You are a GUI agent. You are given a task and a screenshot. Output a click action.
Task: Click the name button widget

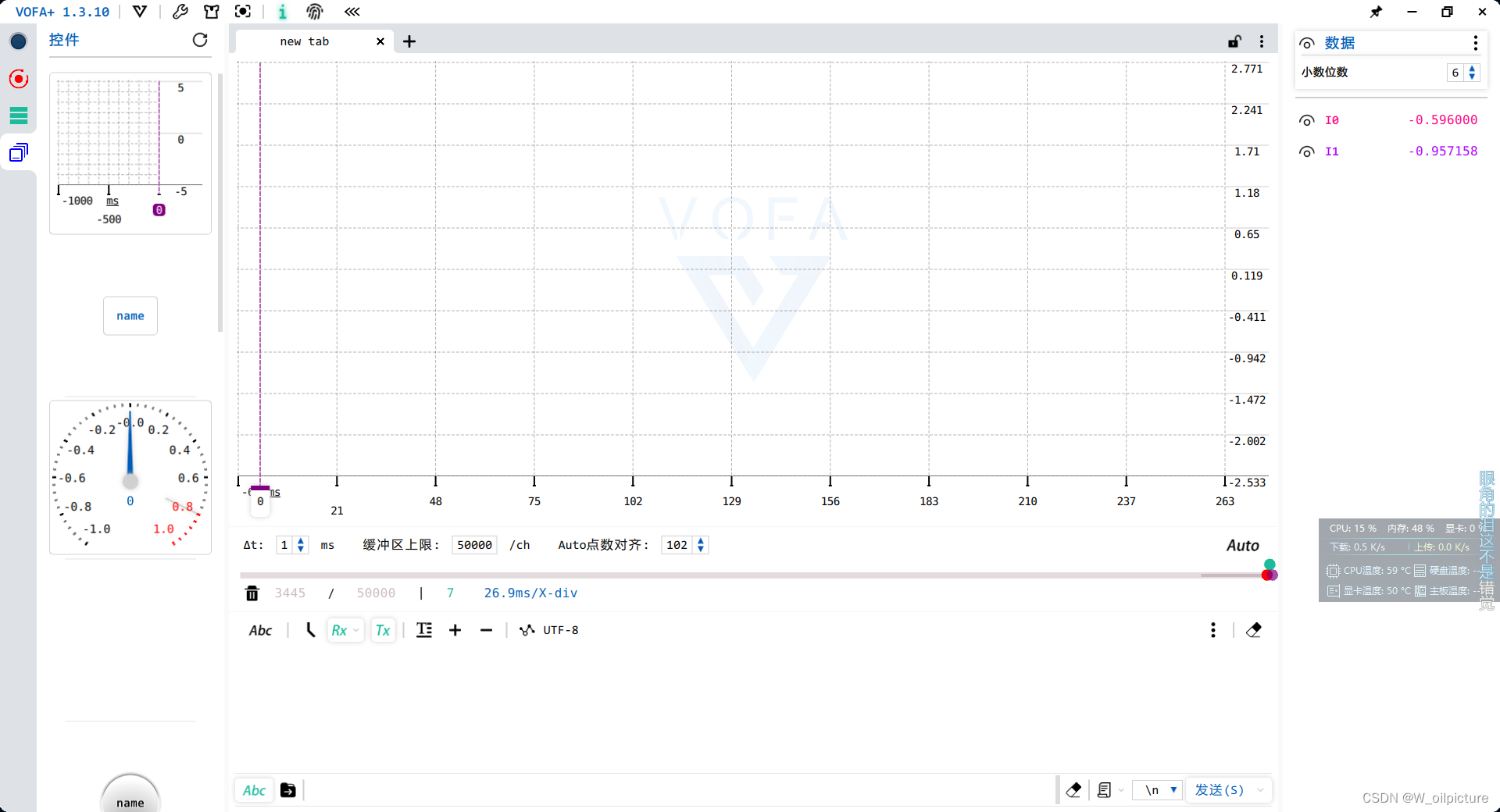[x=130, y=315]
